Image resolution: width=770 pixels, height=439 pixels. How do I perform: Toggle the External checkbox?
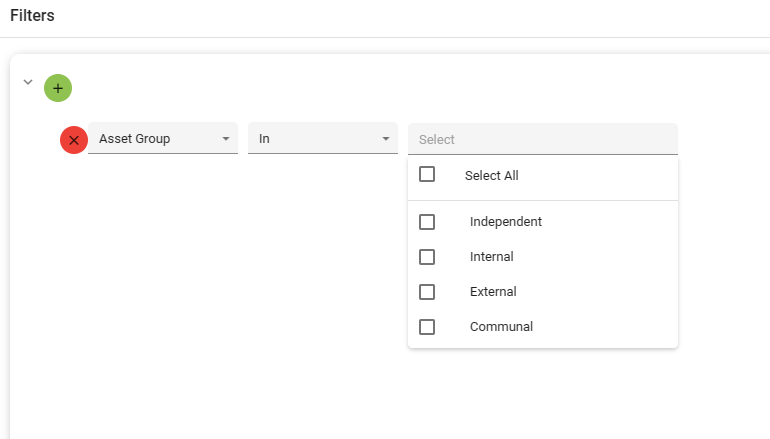[x=427, y=292]
